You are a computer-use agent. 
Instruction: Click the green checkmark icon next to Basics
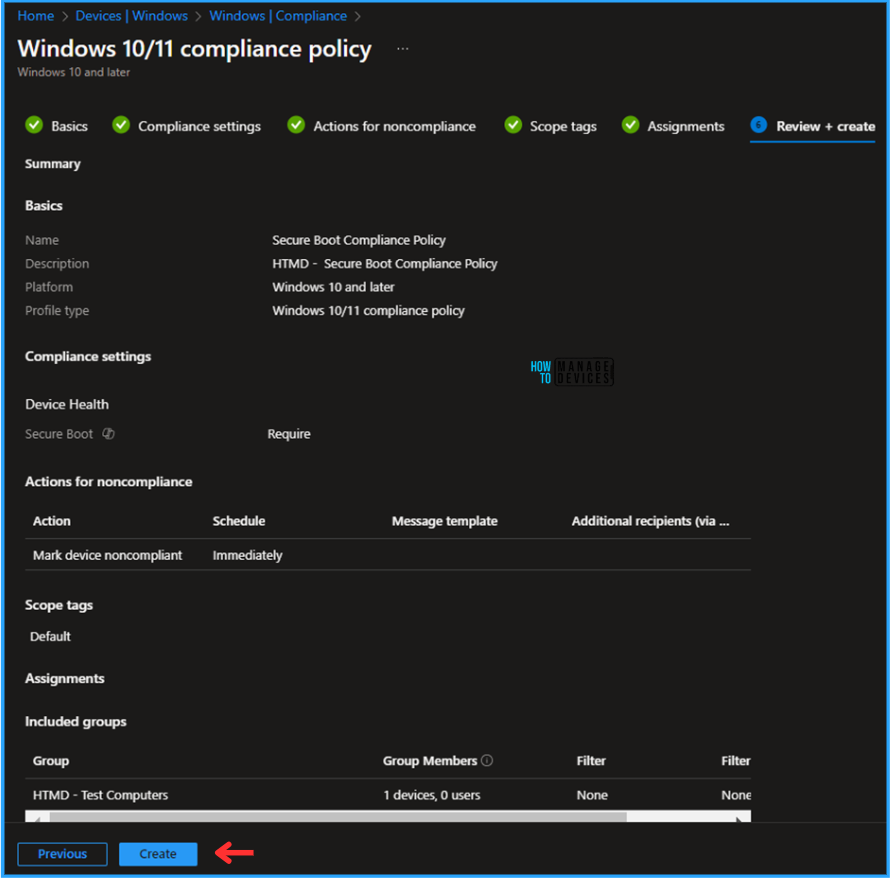34,125
